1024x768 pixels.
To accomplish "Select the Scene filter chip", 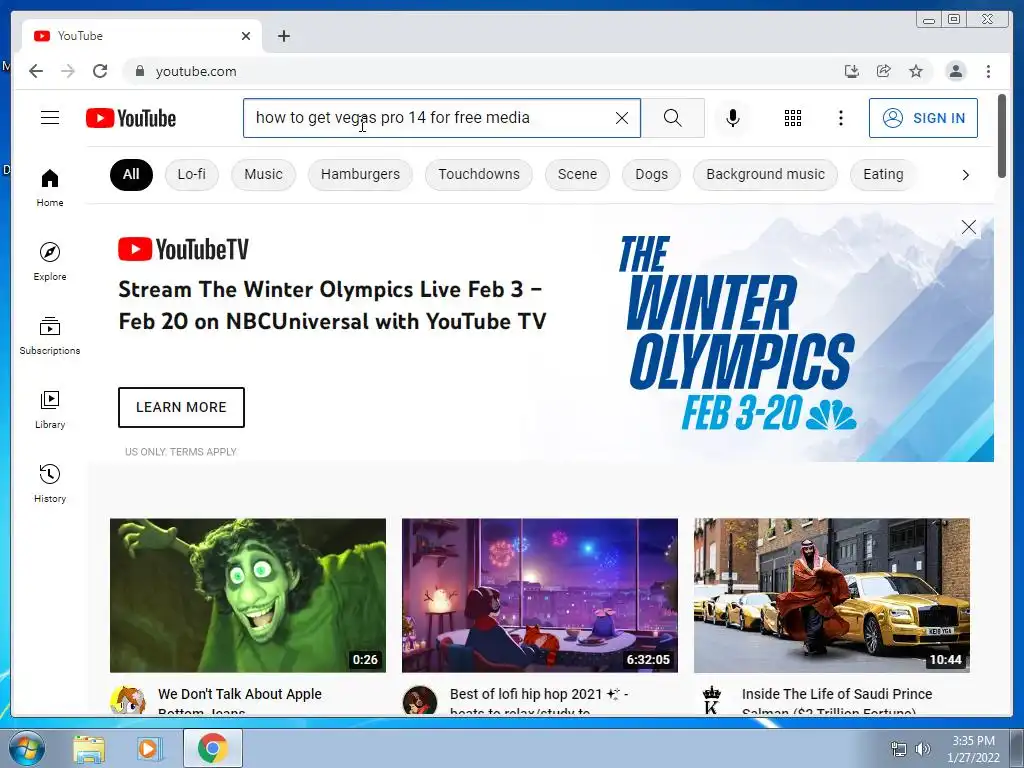I will [577, 174].
